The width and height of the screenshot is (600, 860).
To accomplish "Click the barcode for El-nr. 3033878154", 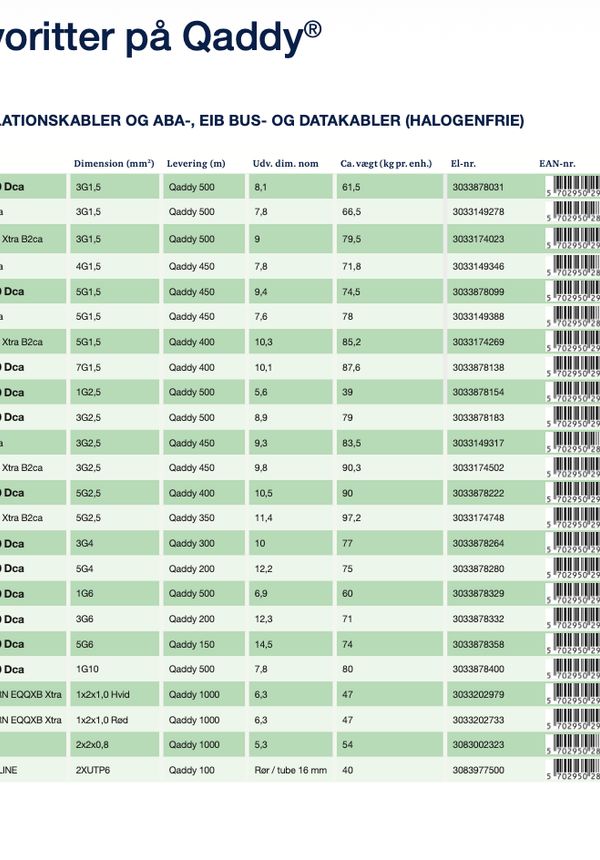I will tap(573, 392).
